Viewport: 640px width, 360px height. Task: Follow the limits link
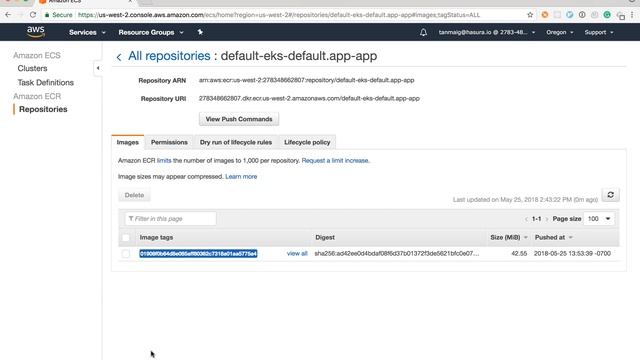[x=164, y=160]
